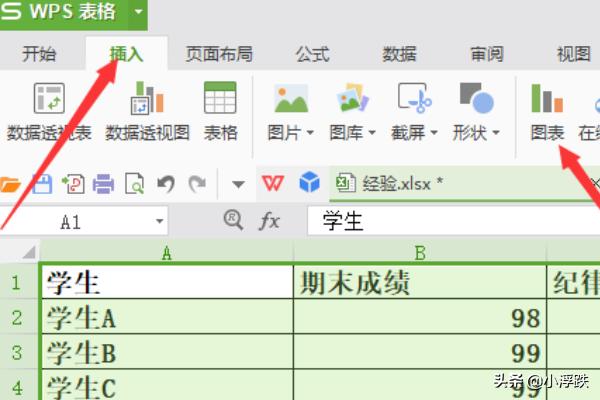Switch to the 开始 tab
600x400 pixels.
pyautogui.click(x=39, y=54)
